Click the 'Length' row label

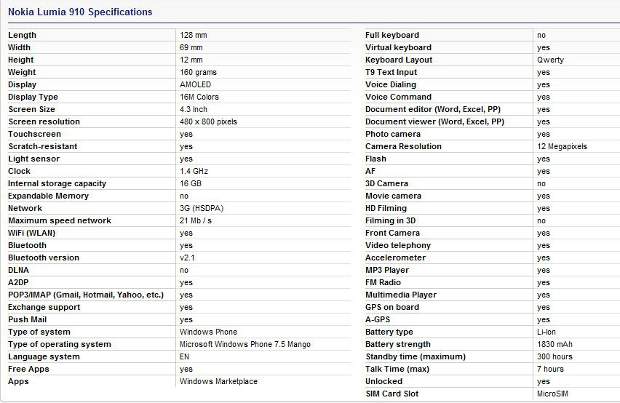22,35
